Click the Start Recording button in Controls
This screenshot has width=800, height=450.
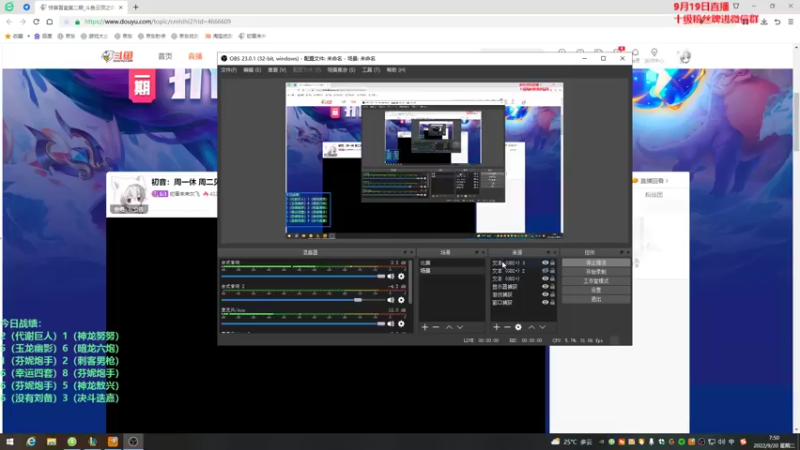tap(596, 272)
